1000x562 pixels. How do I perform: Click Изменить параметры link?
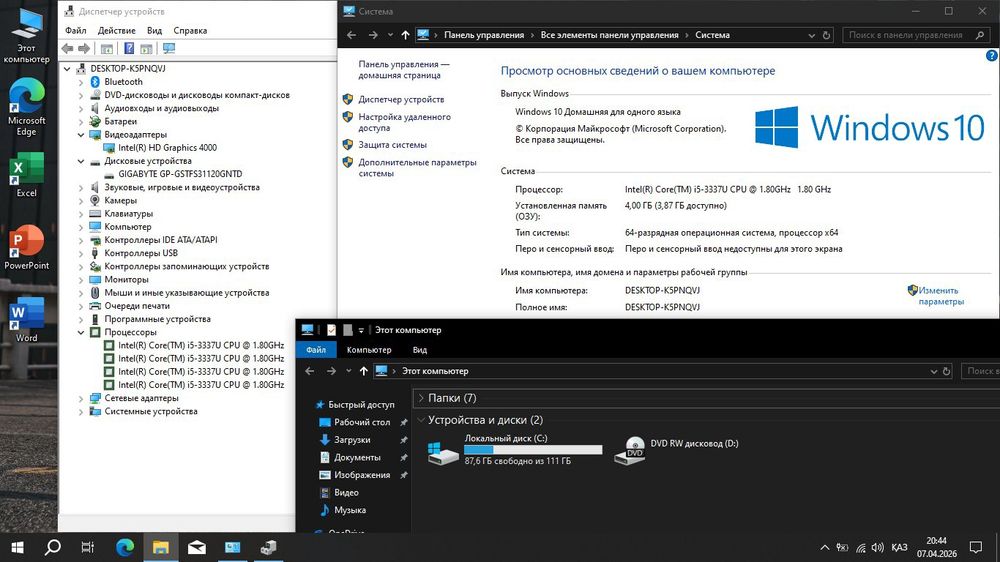(941, 296)
